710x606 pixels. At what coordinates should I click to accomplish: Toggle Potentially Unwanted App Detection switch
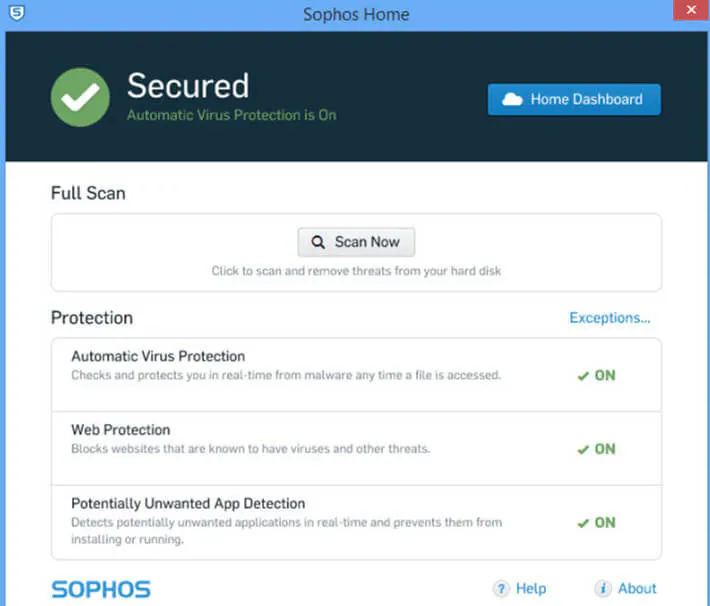click(596, 522)
